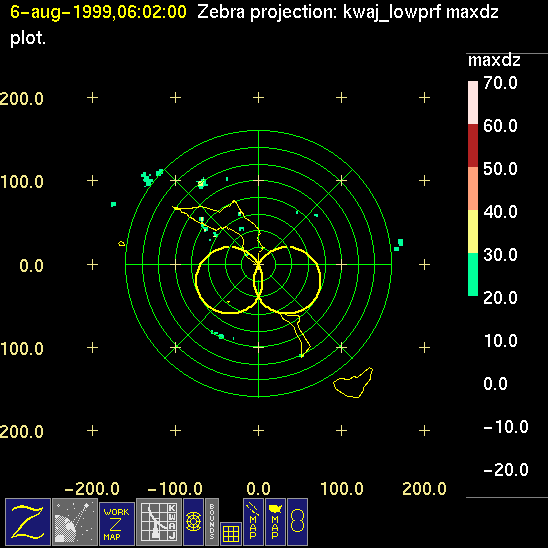Click the radar center at ring origin
This screenshot has width=548, height=548.
259,265
